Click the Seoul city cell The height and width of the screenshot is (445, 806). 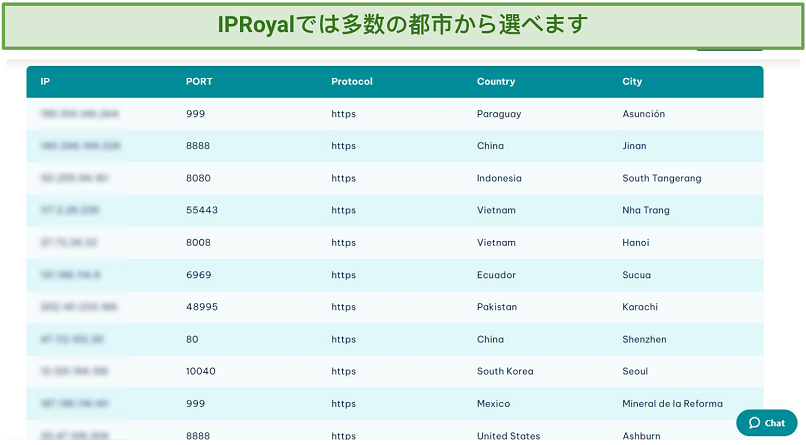point(635,370)
